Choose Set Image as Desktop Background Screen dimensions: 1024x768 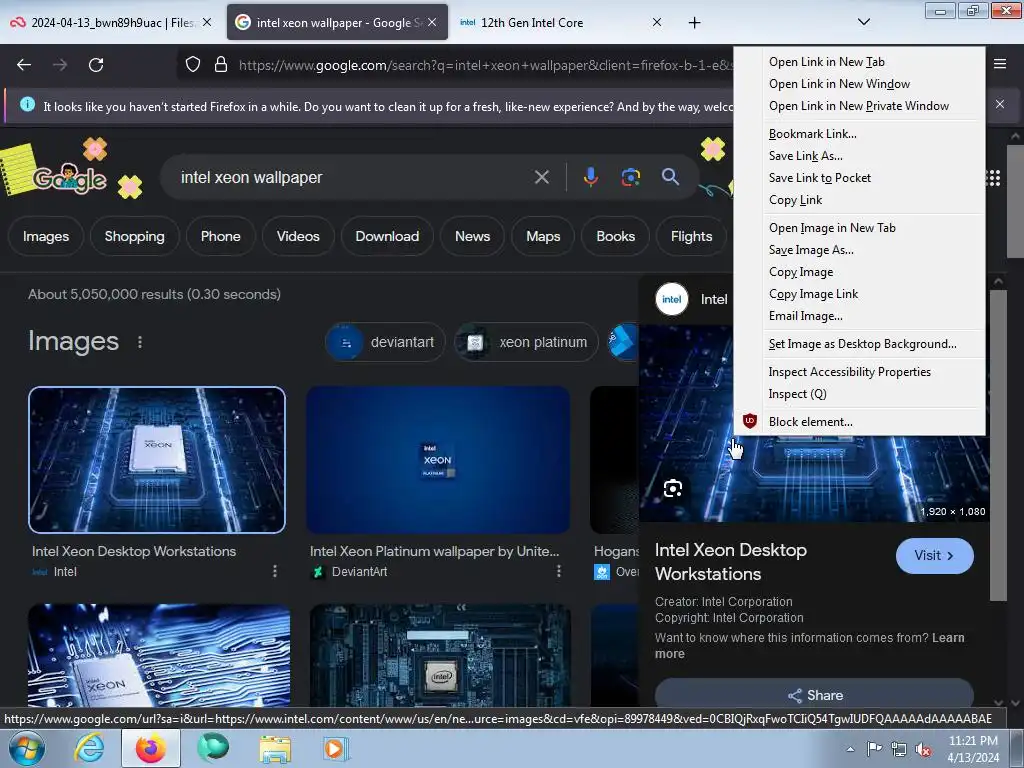coord(862,344)
